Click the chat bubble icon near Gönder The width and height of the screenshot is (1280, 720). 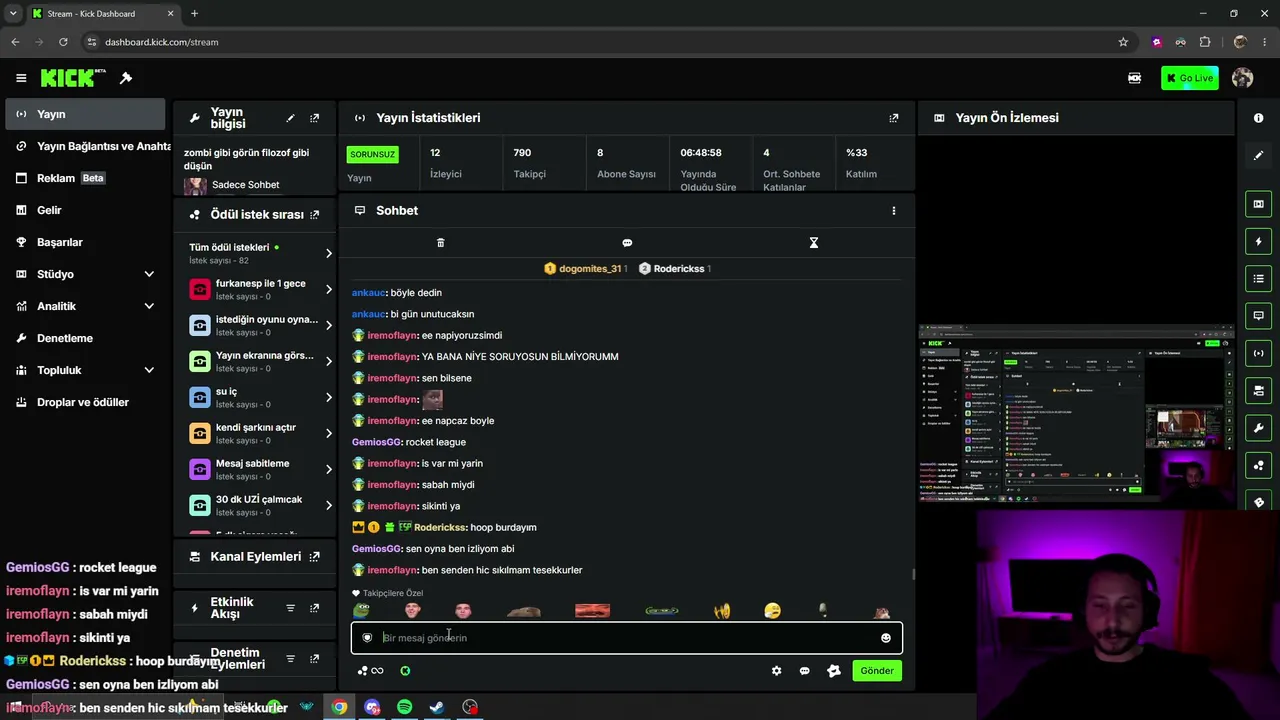[804, 671]
